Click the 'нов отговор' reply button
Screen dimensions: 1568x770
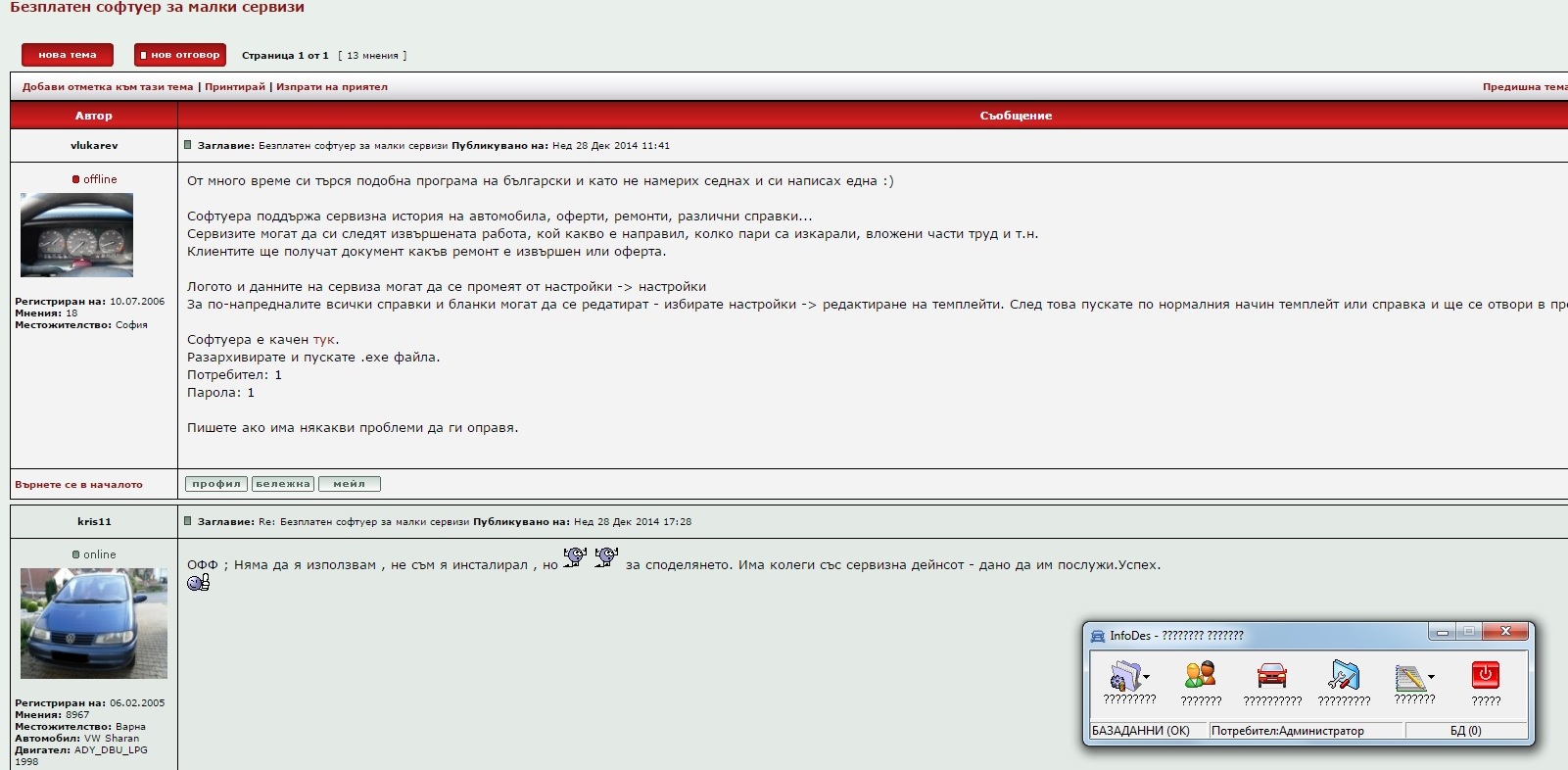[x=180, y=55]
